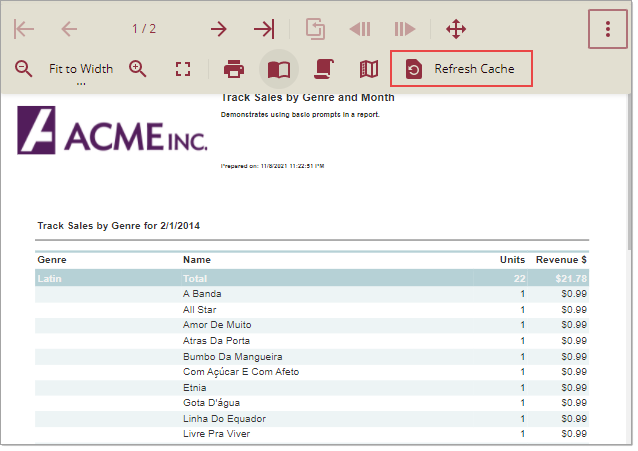638x451 pixels.
Task: Click the Amor De Muito track name
Action: click(217, 325)
